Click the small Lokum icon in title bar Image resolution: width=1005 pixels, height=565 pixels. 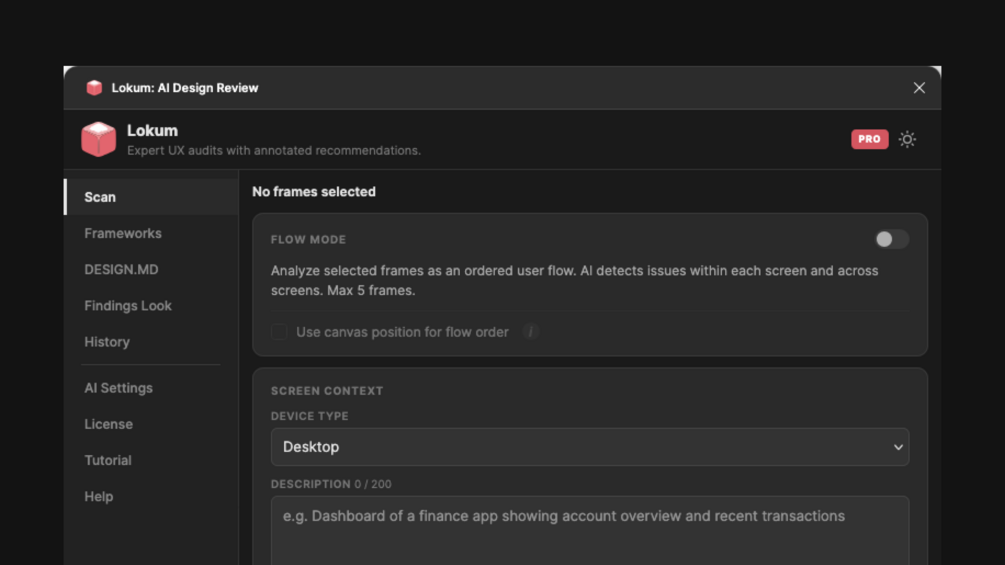click(94, 88)
